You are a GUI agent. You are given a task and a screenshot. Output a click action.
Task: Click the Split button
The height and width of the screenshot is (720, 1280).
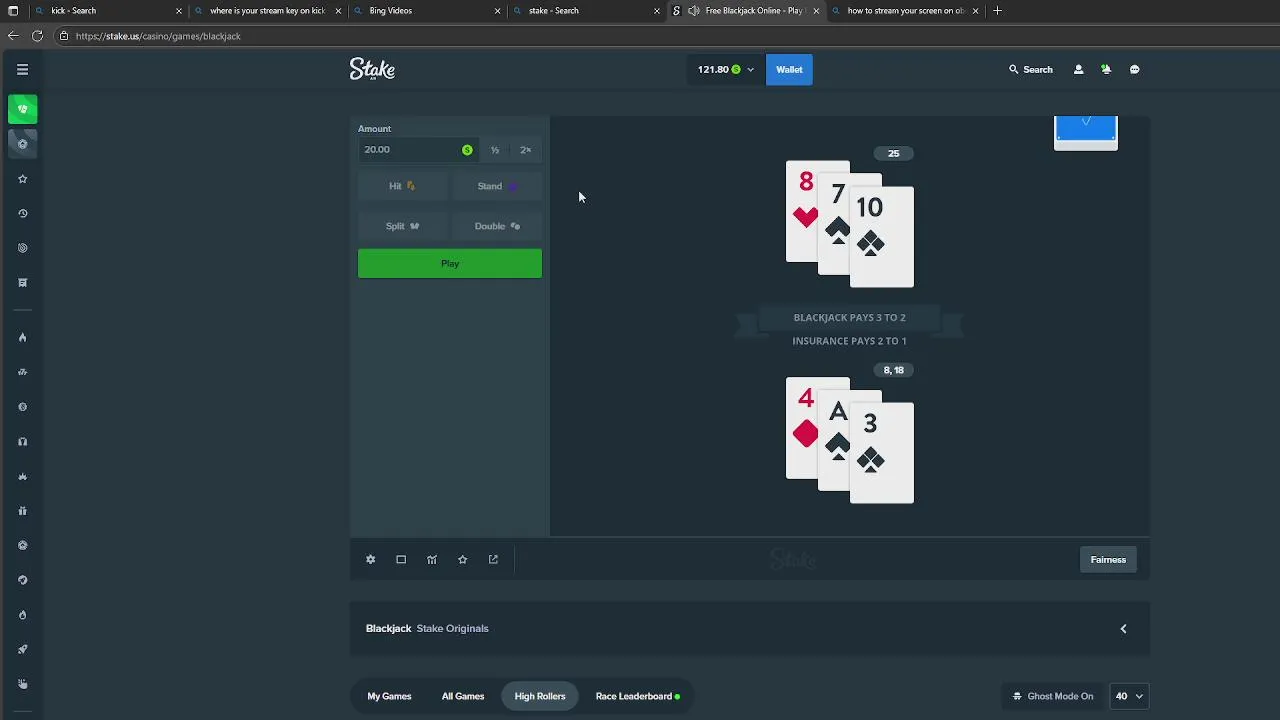(402, 226)
